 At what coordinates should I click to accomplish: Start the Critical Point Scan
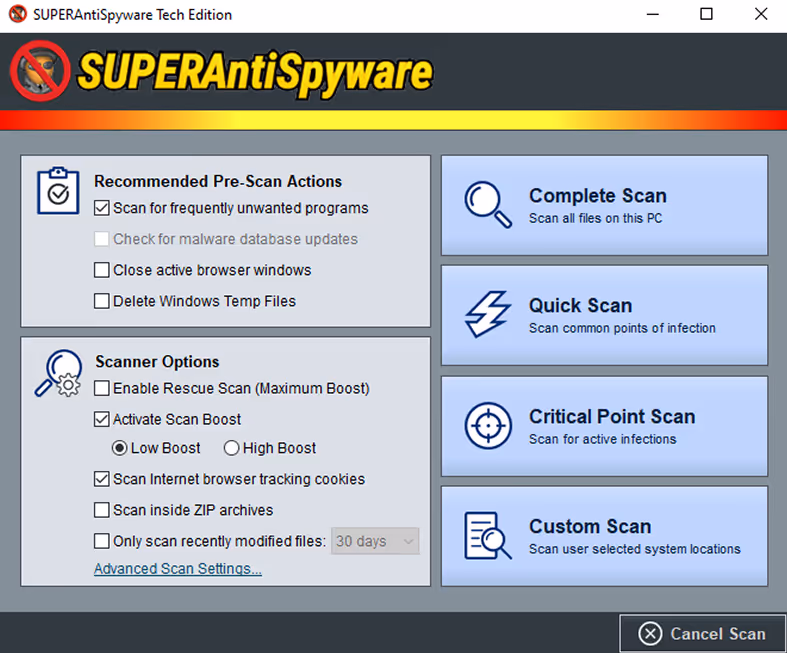(604, 426)
